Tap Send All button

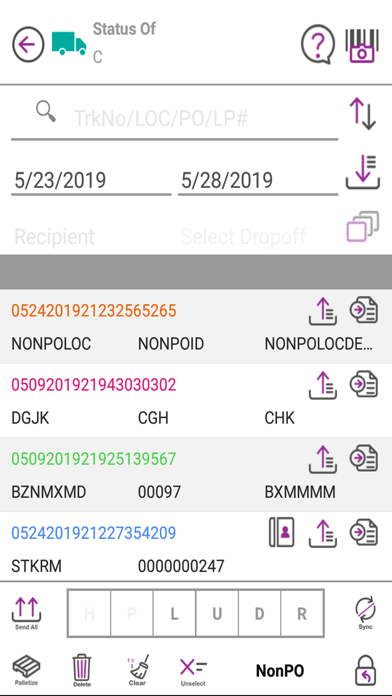click(26, 613)
